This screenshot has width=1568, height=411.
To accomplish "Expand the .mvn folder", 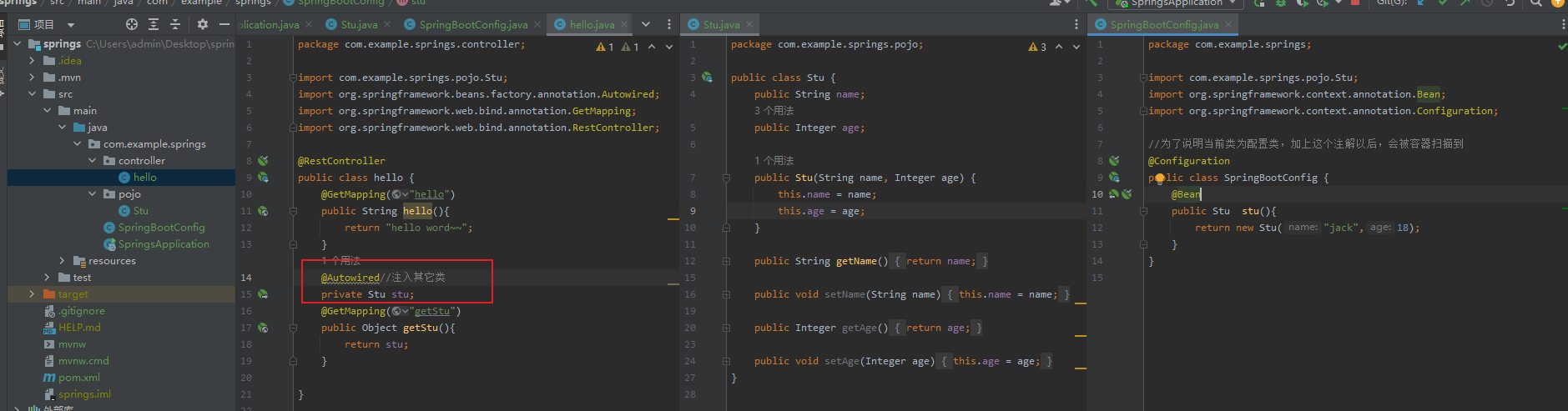I will point(33,77).
